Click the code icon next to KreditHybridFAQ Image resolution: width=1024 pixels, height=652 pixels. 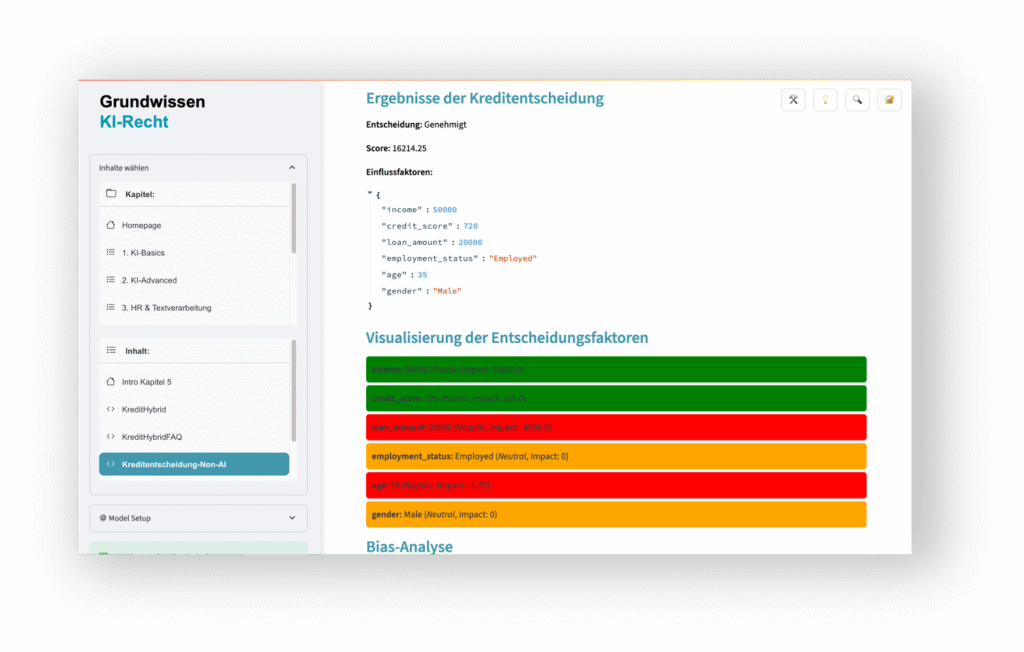(x=111, y=437)
